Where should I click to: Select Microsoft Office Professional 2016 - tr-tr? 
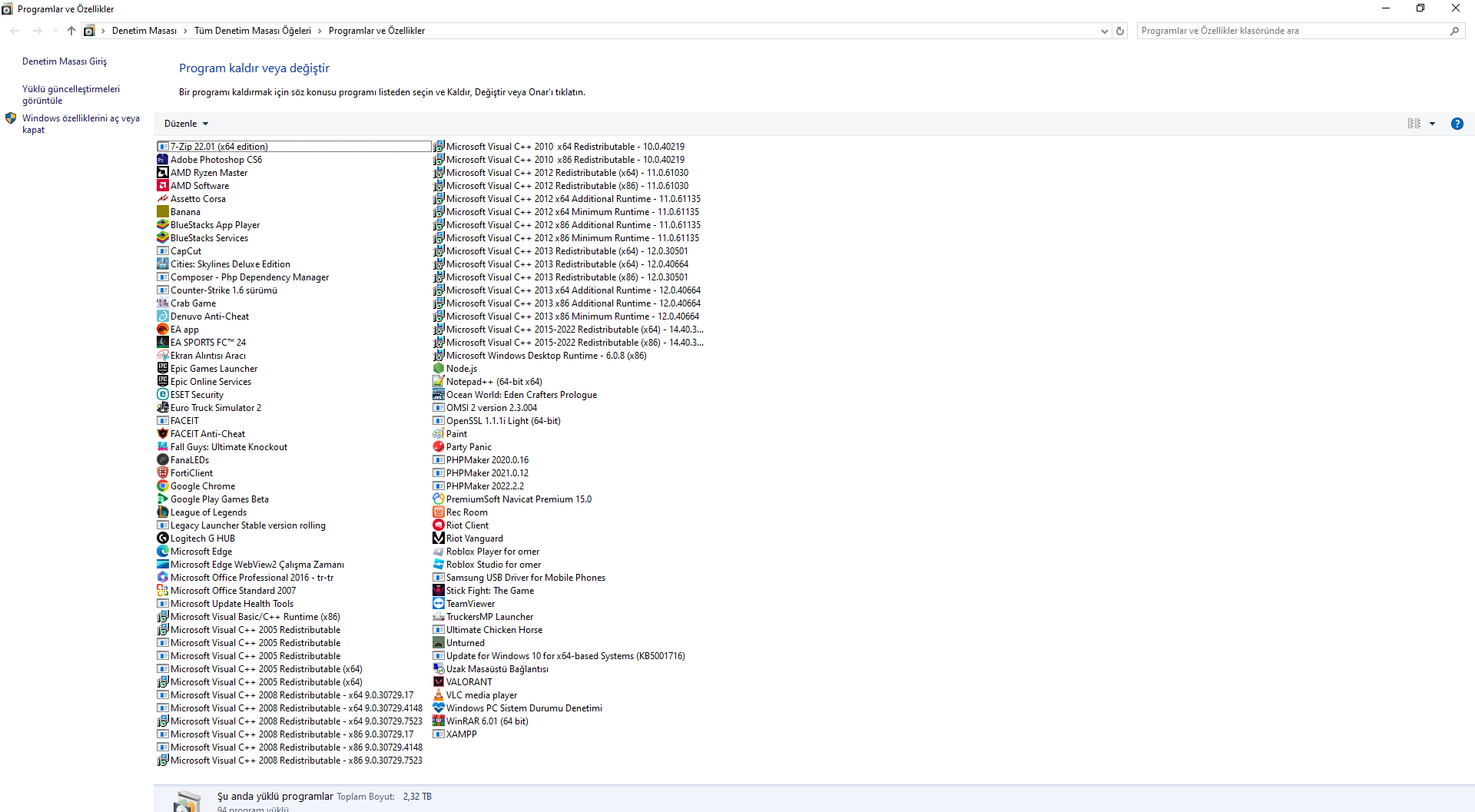coord(245,578)
